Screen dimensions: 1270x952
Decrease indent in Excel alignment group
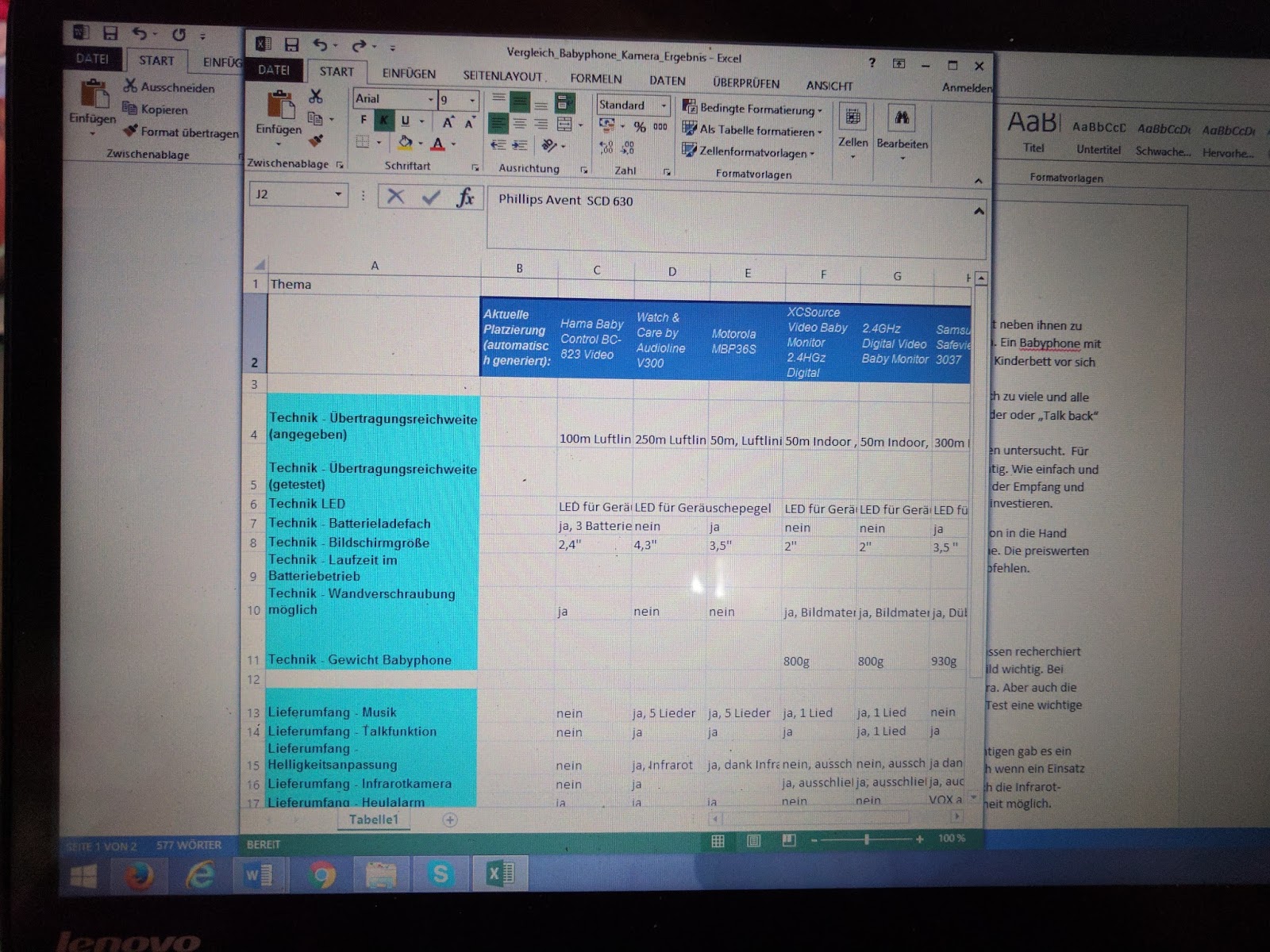click(x=498, y=144)
